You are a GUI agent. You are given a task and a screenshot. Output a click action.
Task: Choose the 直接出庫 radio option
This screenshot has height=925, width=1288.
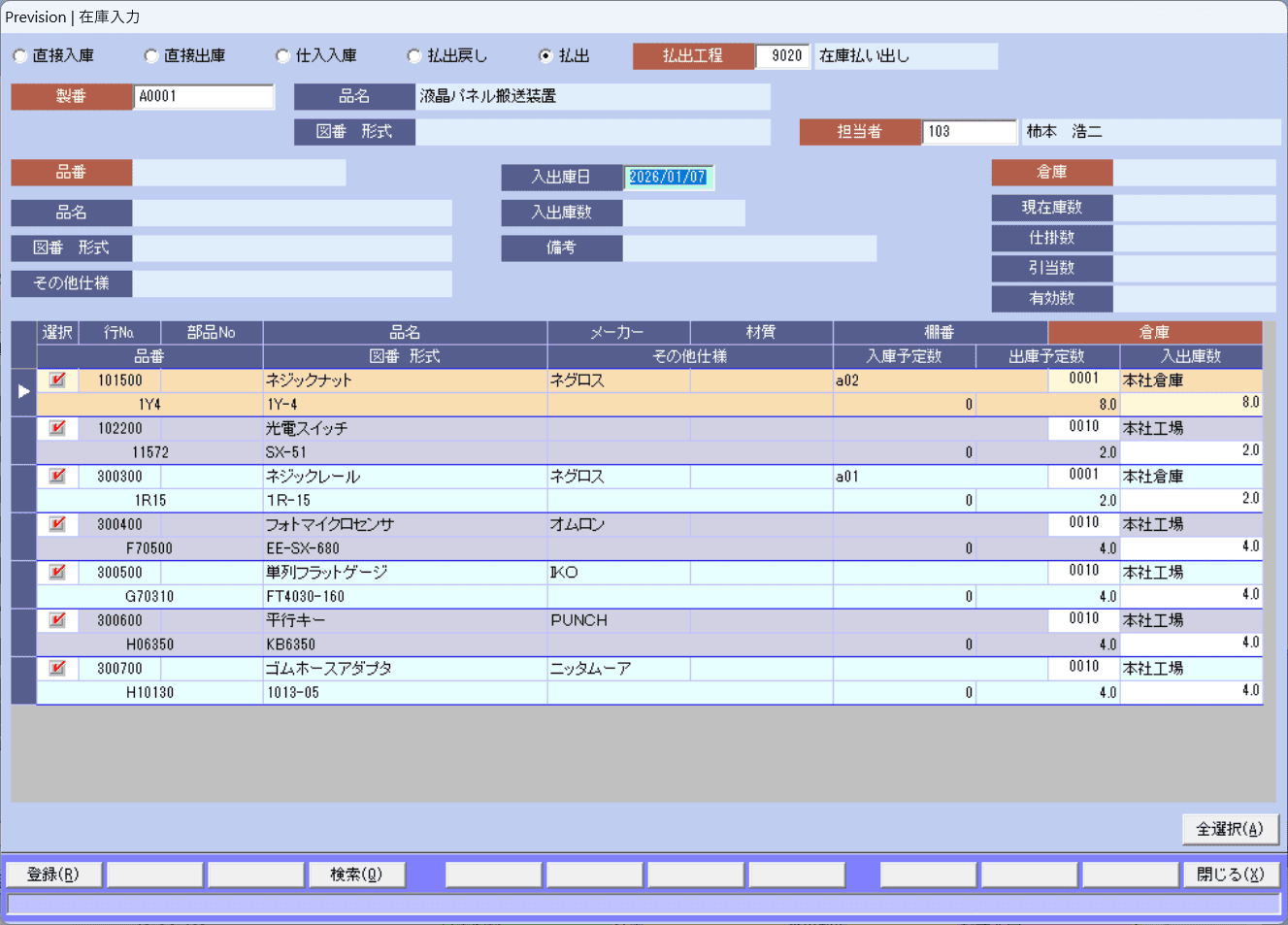(151, 56)
